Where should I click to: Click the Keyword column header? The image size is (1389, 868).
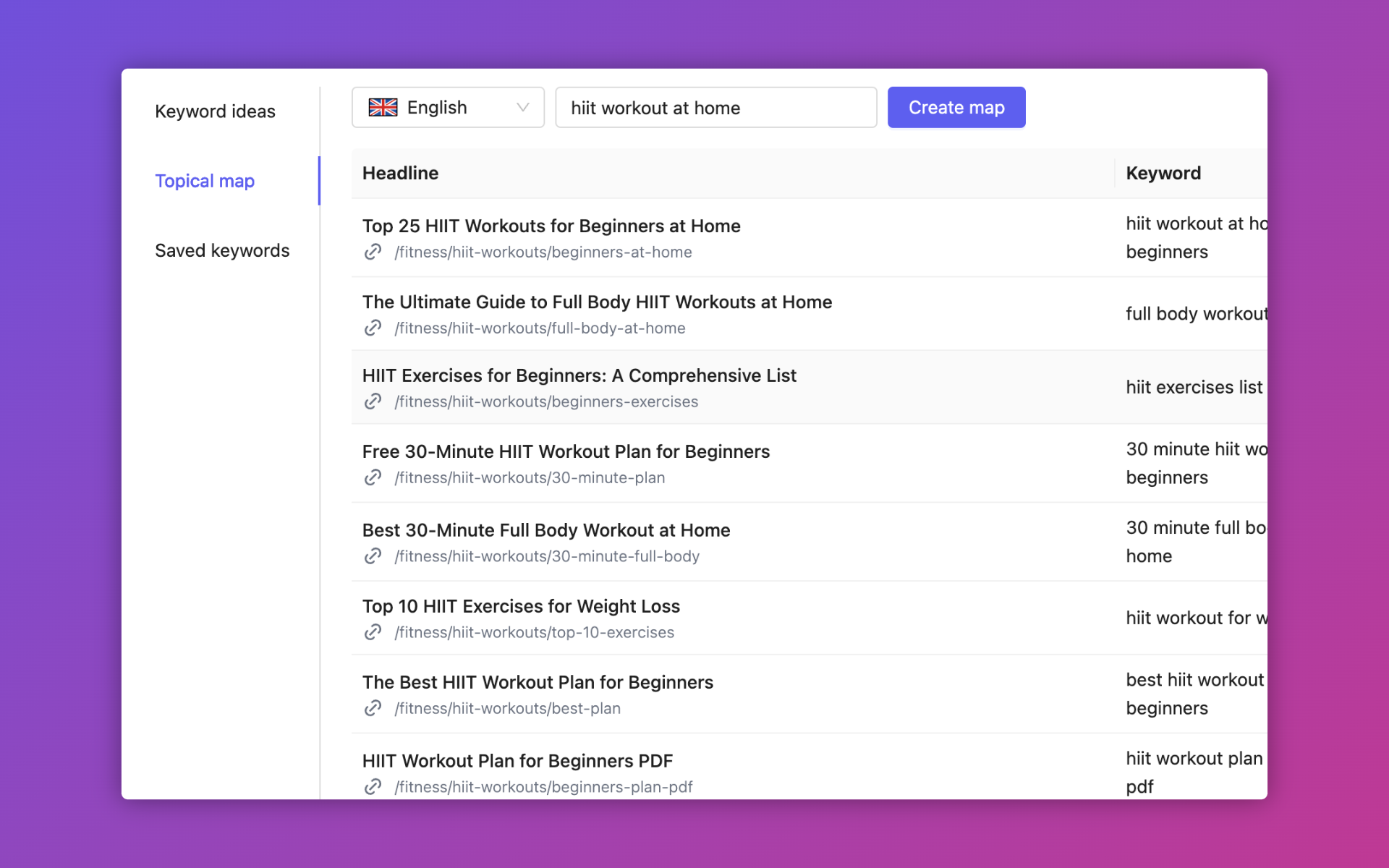point(1163,173)
